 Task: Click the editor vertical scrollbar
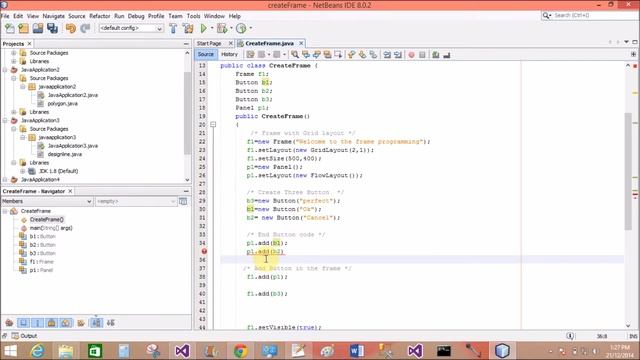click(628, 172)
